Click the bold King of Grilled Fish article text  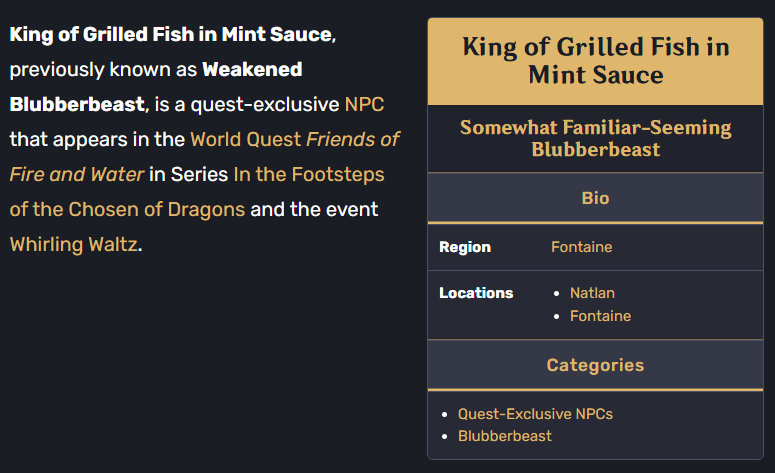pos(172,35)
